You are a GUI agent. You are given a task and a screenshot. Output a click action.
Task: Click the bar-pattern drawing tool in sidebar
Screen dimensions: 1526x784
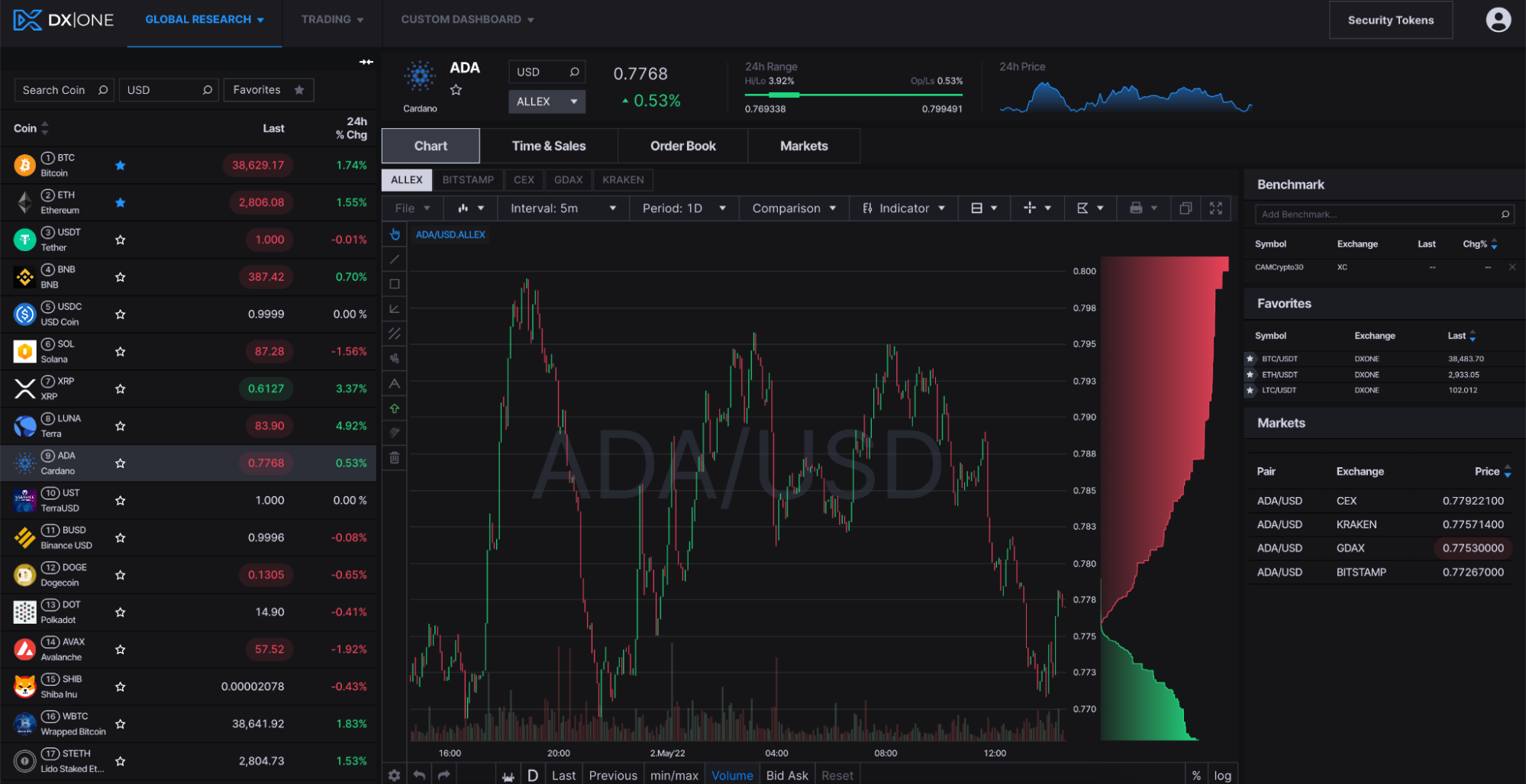[x=395, y=359]
